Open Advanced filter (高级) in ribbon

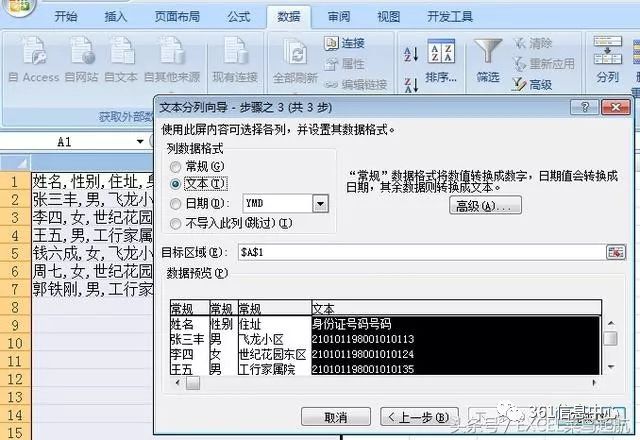(x=532, y=85)
